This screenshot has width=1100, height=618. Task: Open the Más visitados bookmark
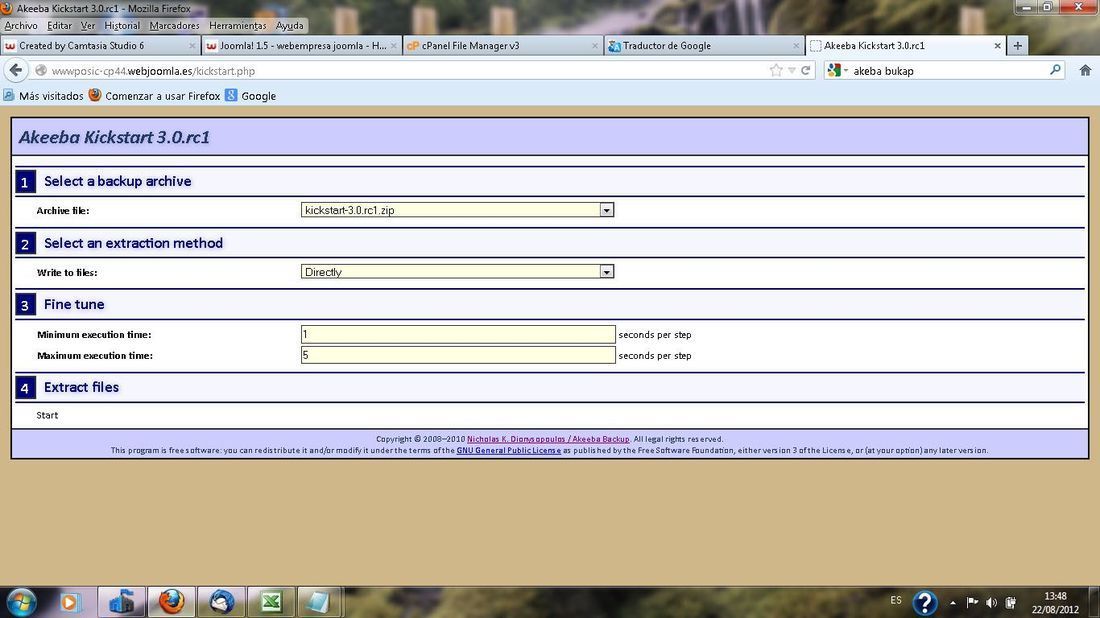point(43,95)
